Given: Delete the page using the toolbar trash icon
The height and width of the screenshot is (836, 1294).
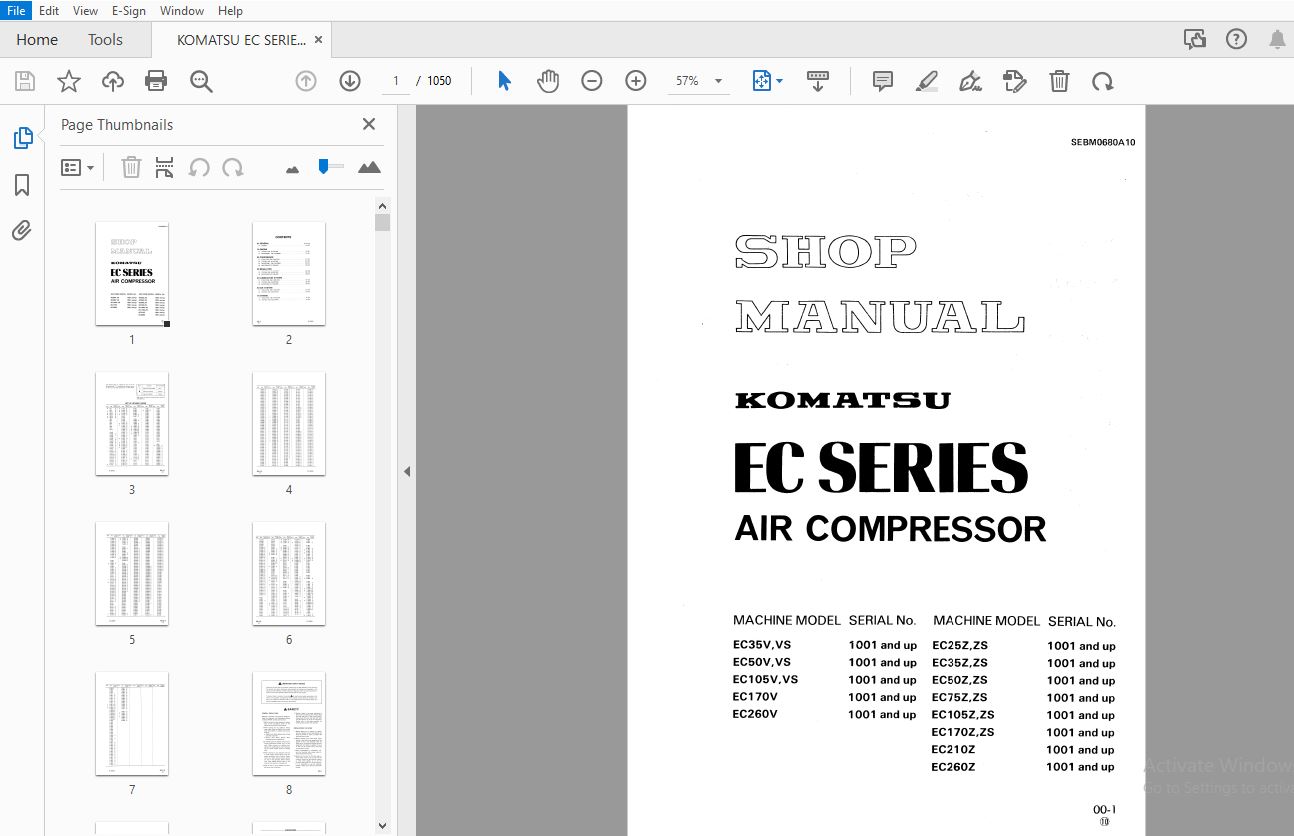Looking at the screenshot, I should click(1059, 81).
